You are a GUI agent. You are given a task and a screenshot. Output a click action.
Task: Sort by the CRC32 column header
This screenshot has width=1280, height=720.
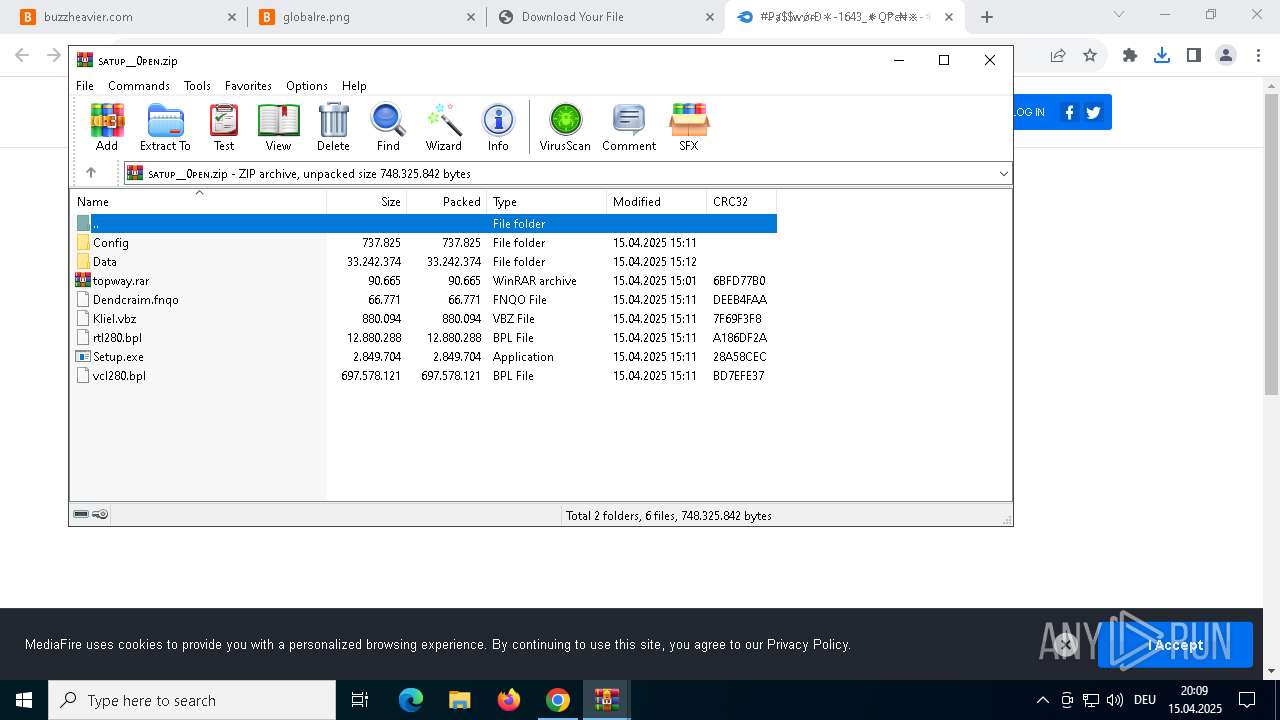[x=741, y=201]
